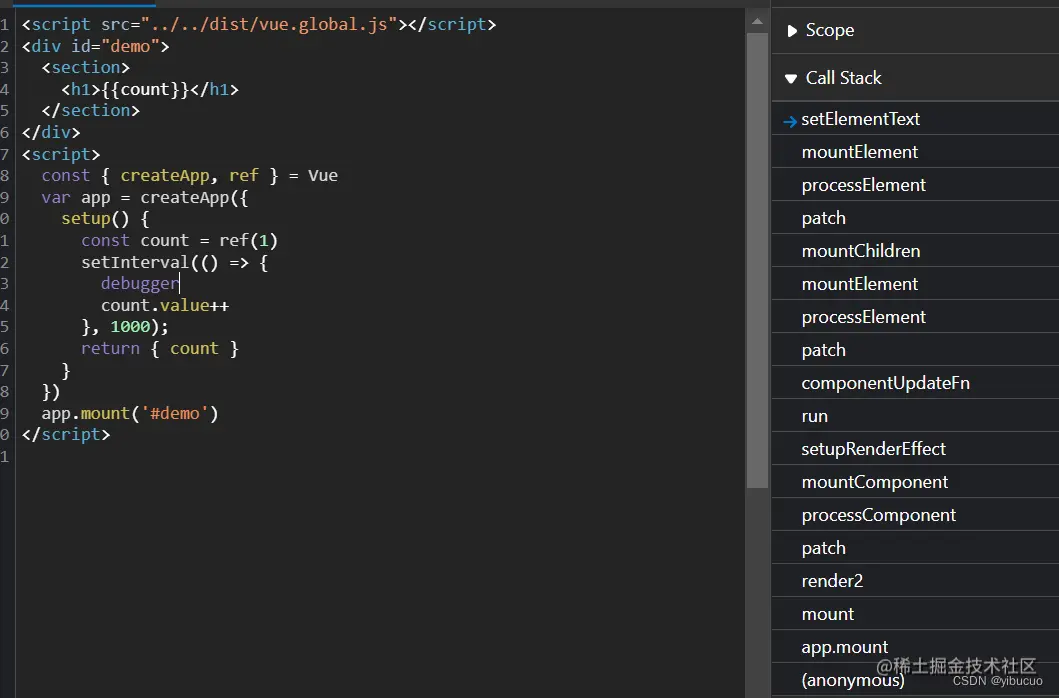Select the setupRenderEffect call stack frame
1059x698 pixels.
(x=915, y=449)
